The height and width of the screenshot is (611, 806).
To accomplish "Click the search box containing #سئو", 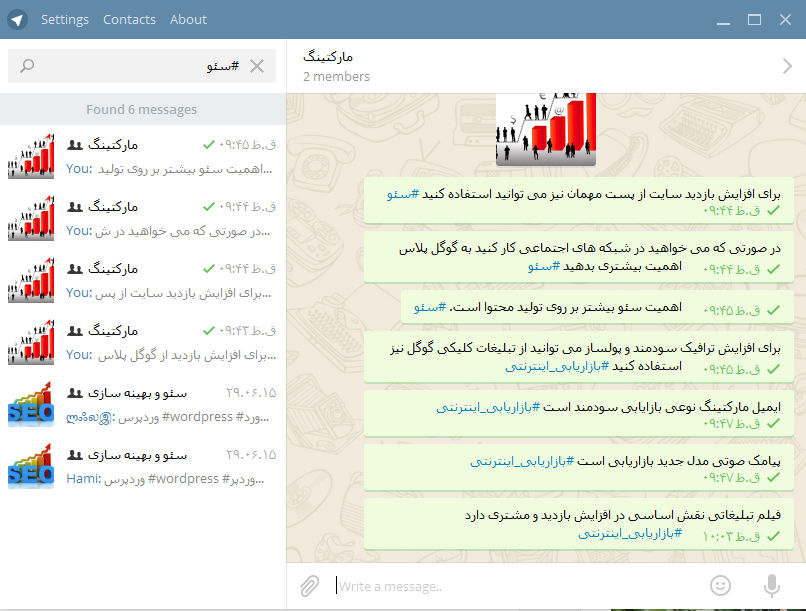I will (x=140, y=66).
